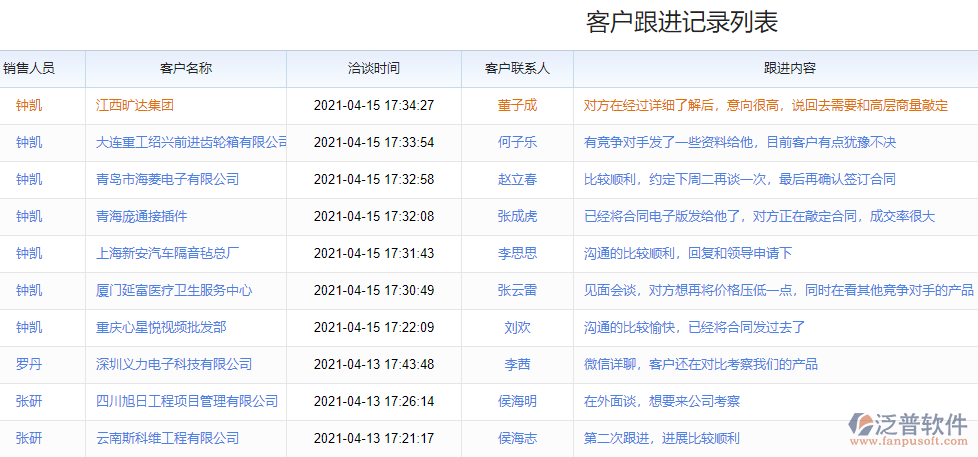Image resolution: width=978 pixels, height=457 pixels.
Task: Open customer 上海新安汽车隔音毡总厂
Action: point(167,253)
